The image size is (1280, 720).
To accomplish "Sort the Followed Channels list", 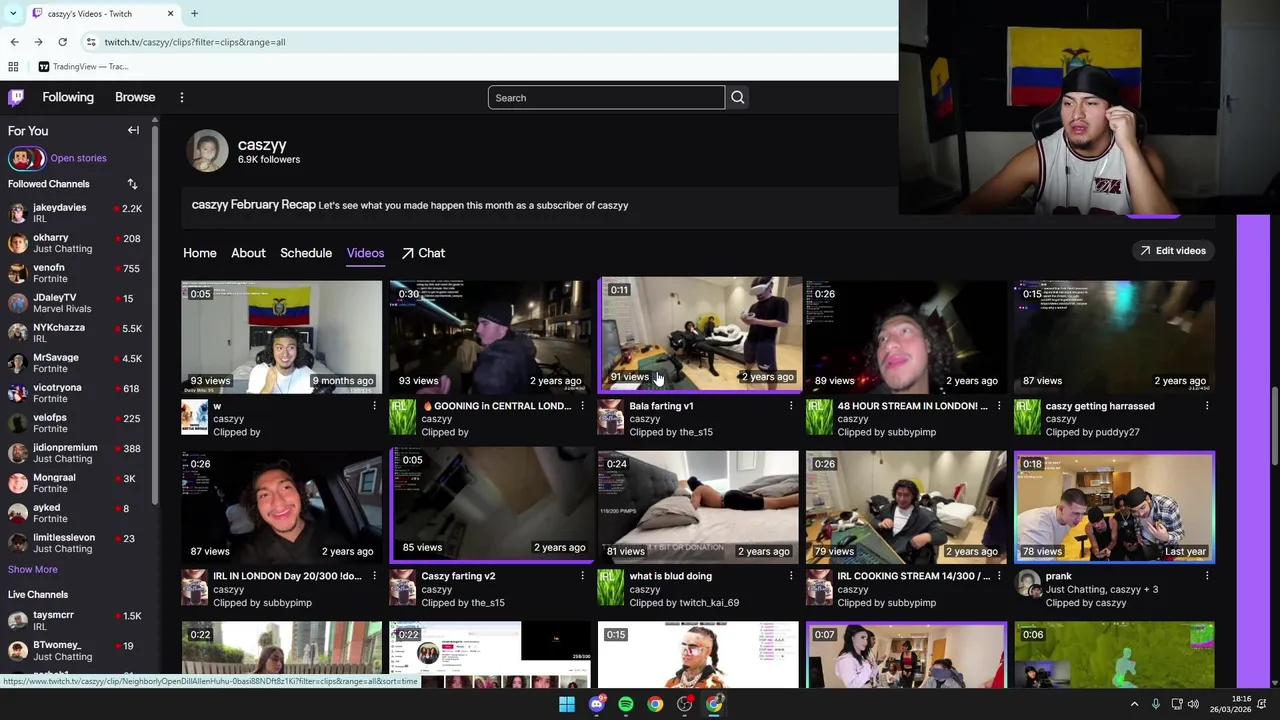I will point(132,184).
